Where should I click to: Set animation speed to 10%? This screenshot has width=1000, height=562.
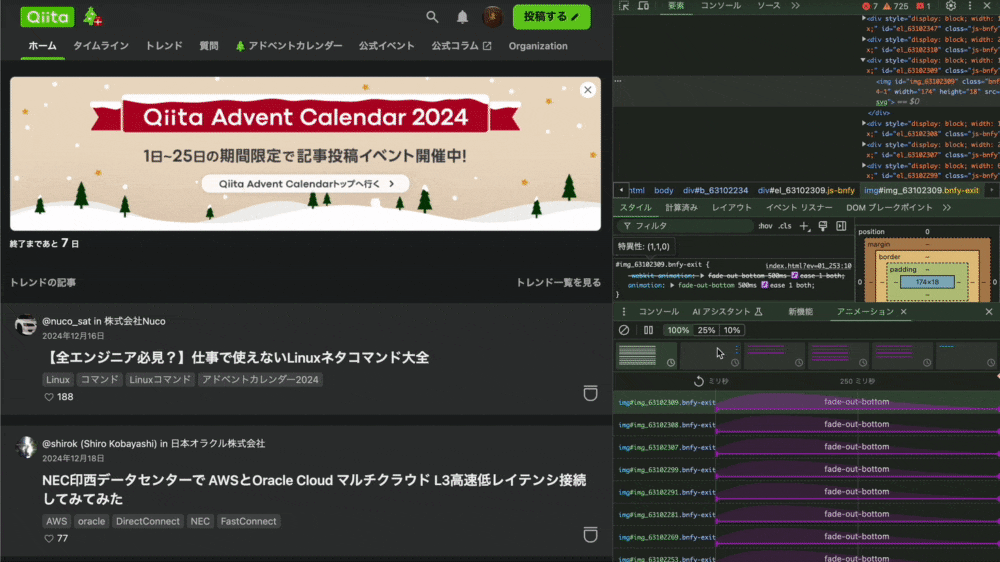tap(732, 330)
